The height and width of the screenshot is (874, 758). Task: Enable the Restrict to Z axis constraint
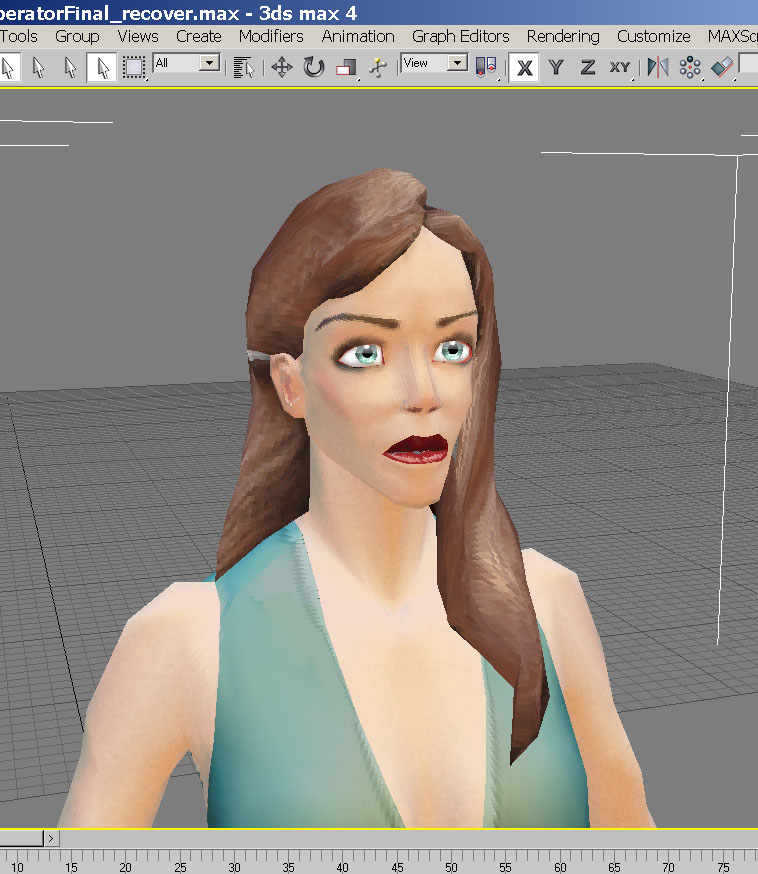pos(588,67)
